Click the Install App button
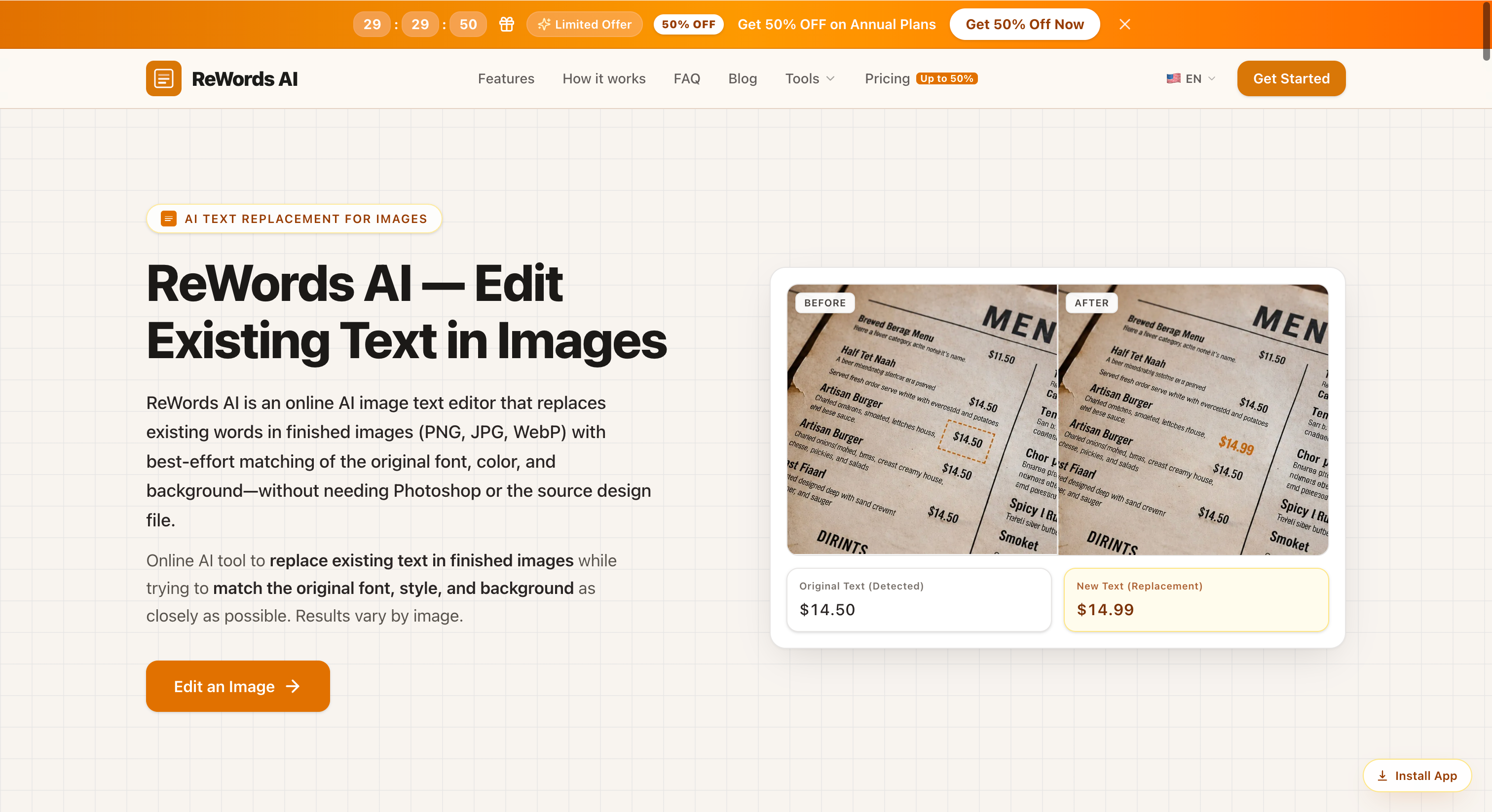This screenshot has height=812, width=1492. click(x=1417, y=775)
